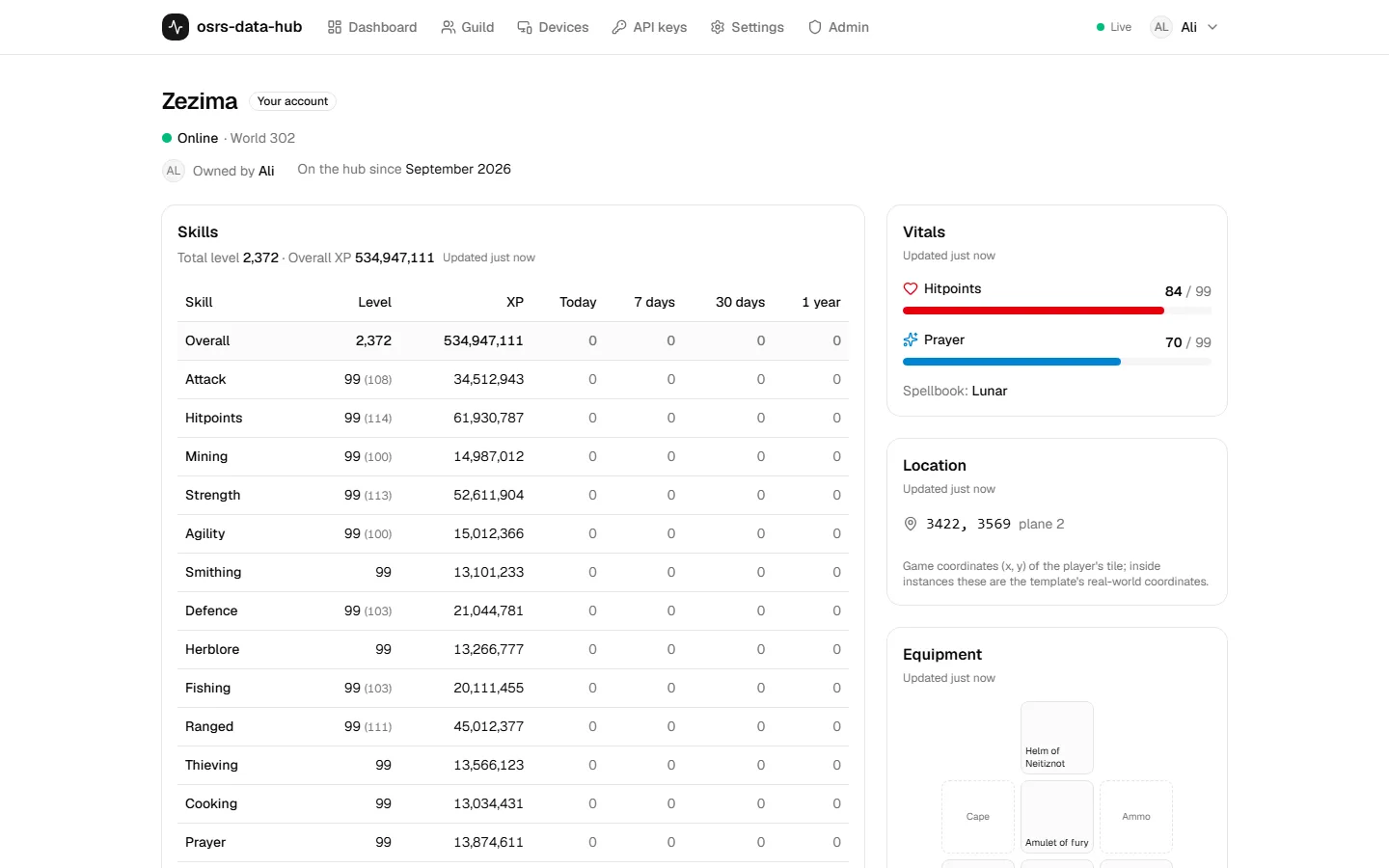The image size is (1389, 868).
Task: Click the Agility skill row name
Action: 204,533
